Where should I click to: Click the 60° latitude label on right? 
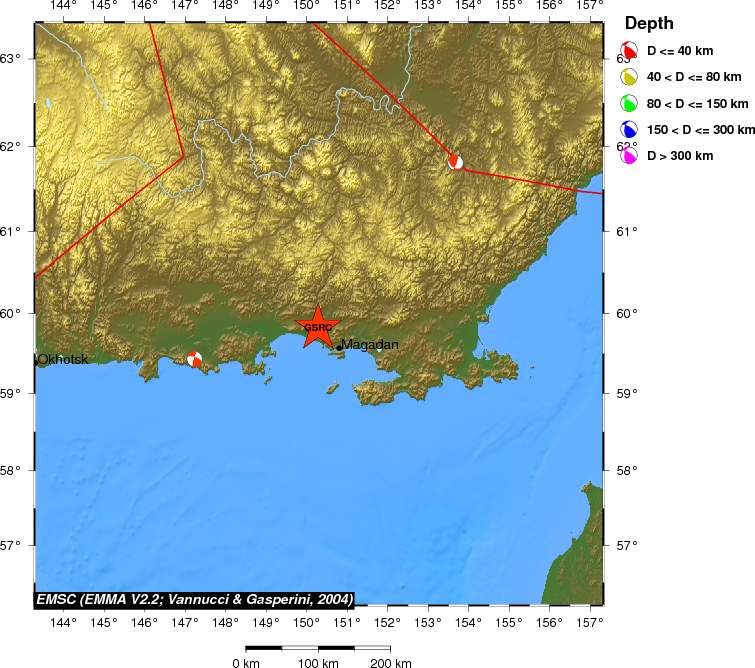627,314
